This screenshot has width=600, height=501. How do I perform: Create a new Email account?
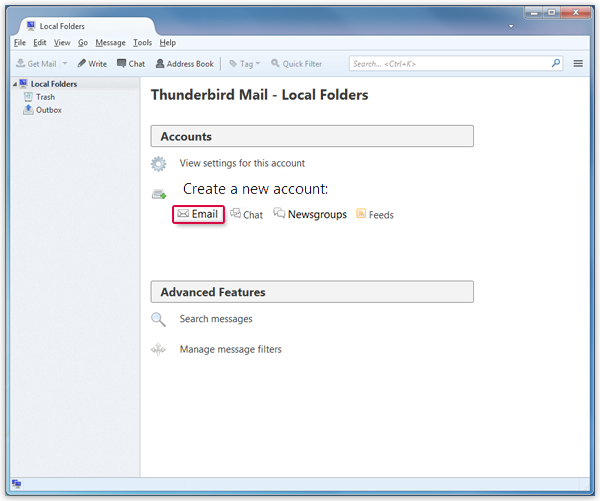click(x=198, y=214)
